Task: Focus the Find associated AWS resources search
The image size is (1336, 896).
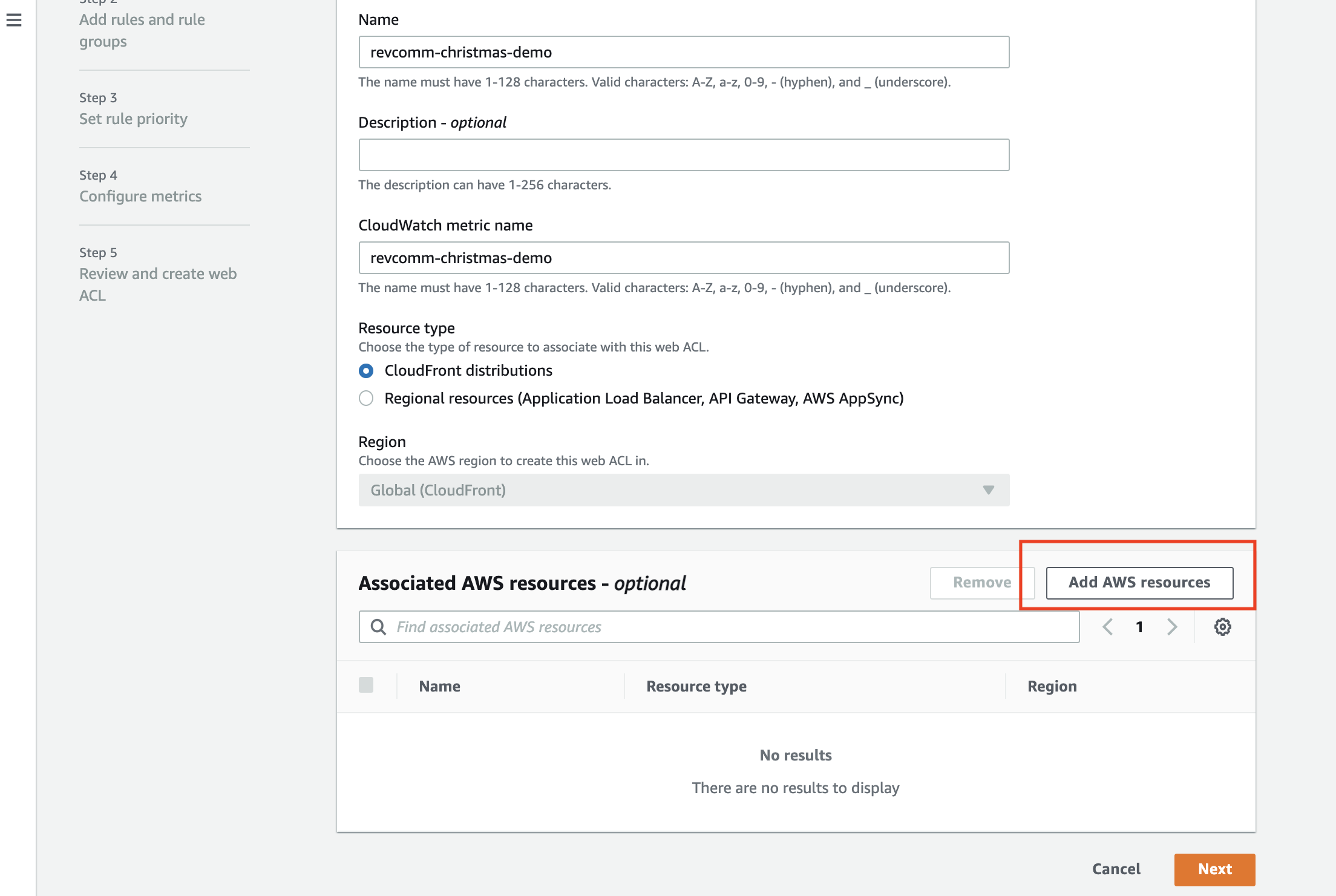Action: tap(726, 627)
